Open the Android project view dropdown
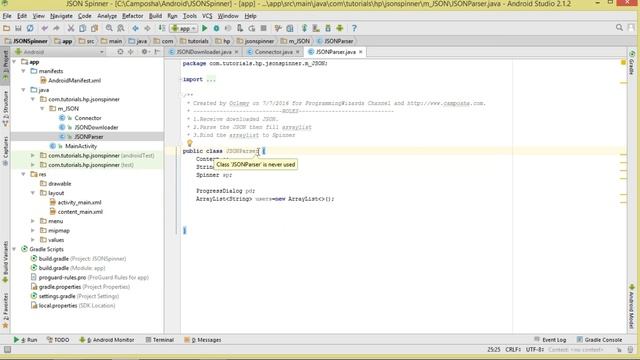This screenshot has height=360, width=640. pos(59,52)
